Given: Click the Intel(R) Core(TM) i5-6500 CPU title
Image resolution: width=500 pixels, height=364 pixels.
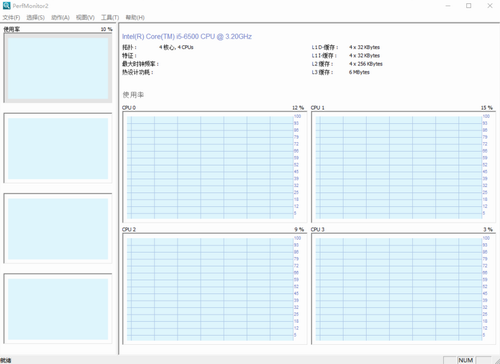Looking at the screenshot, I should [x=187, y=36].
